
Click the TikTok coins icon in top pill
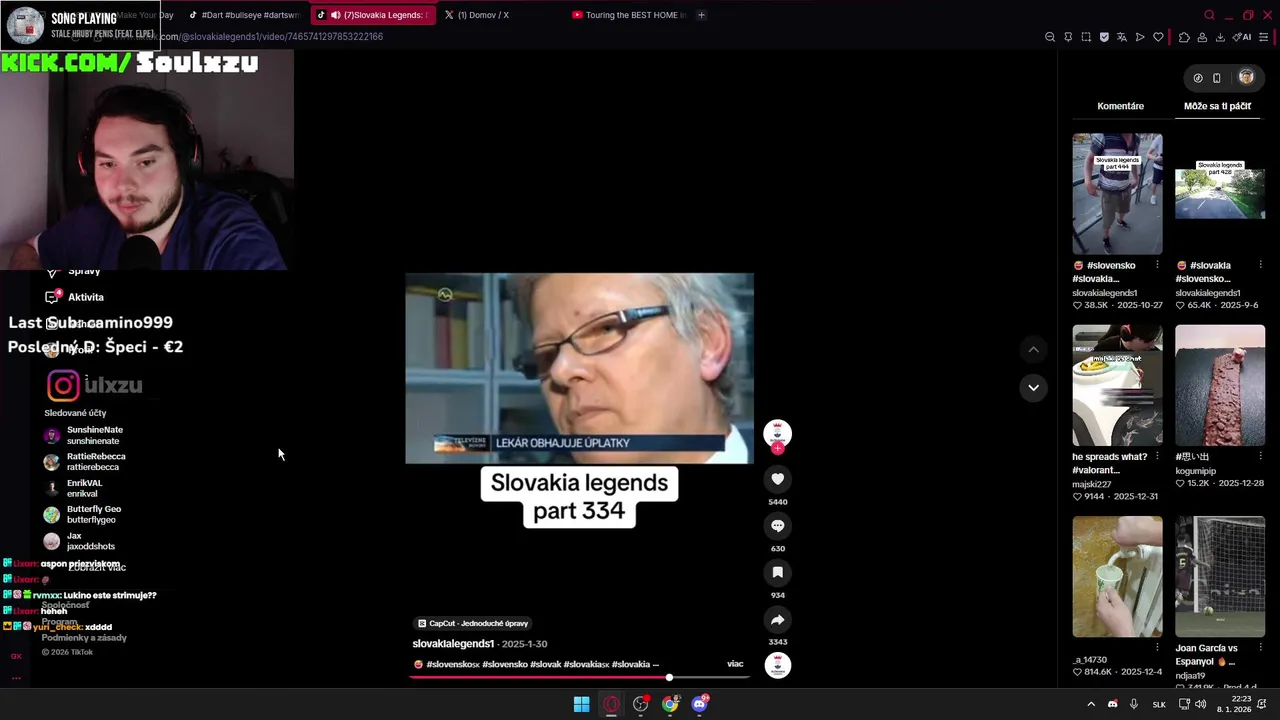pos(1198,78)
